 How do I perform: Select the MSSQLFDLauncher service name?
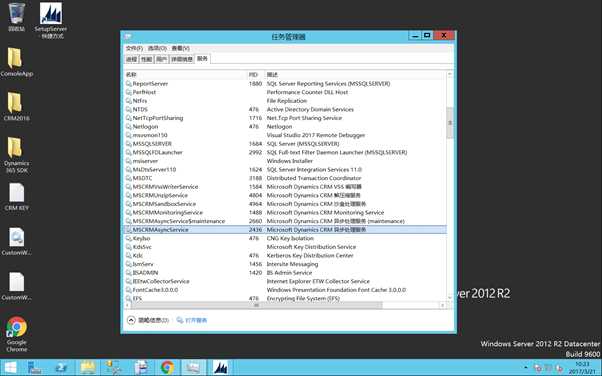point(157,152)
